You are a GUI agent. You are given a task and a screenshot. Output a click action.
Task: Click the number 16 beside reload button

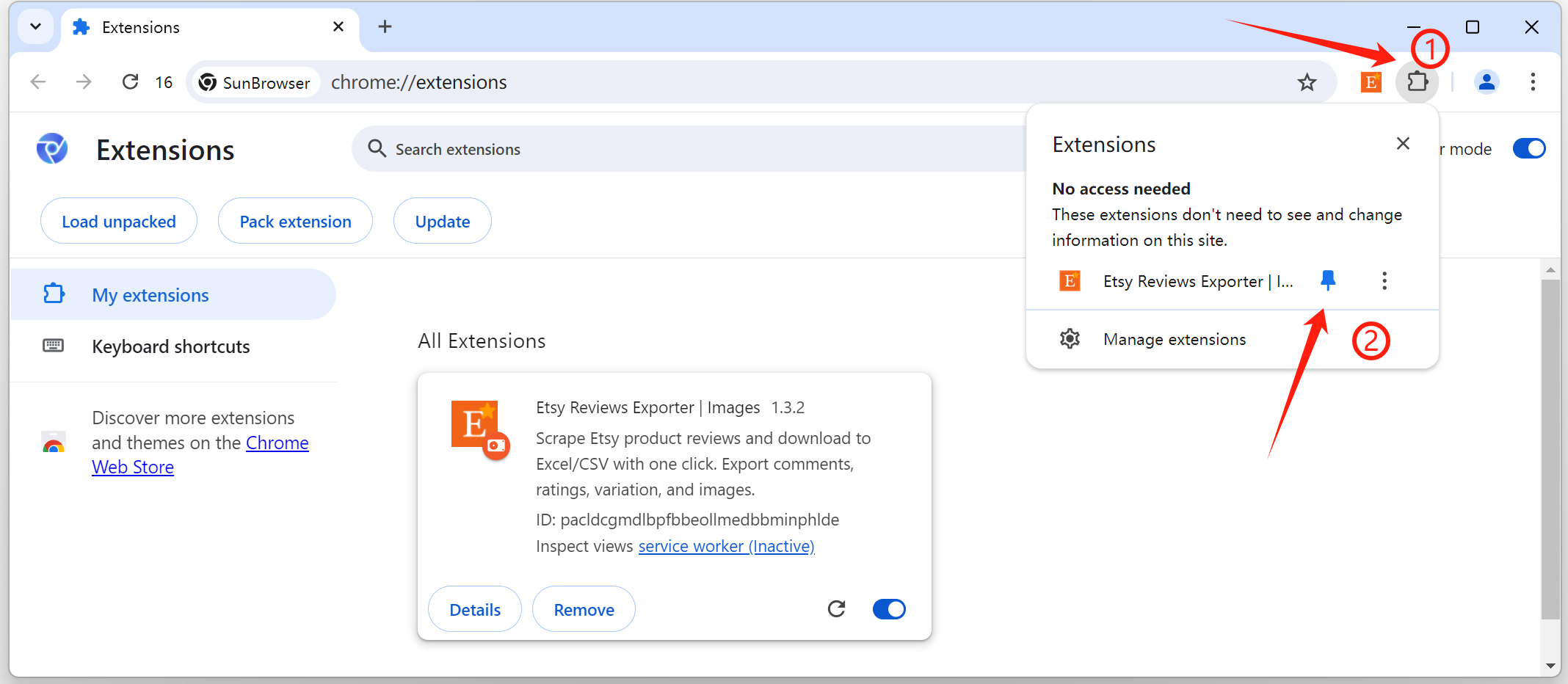(164, 82)
